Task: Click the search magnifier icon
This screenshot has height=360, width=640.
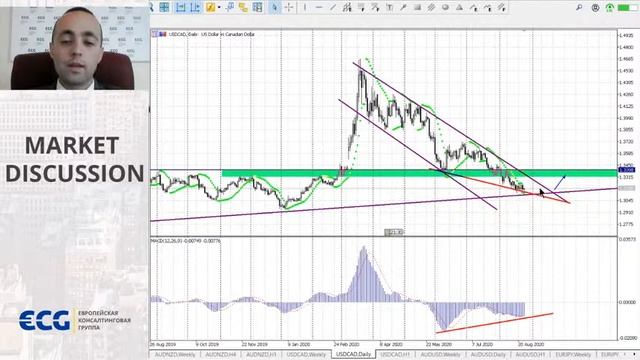Action: (x=579, y=7)
